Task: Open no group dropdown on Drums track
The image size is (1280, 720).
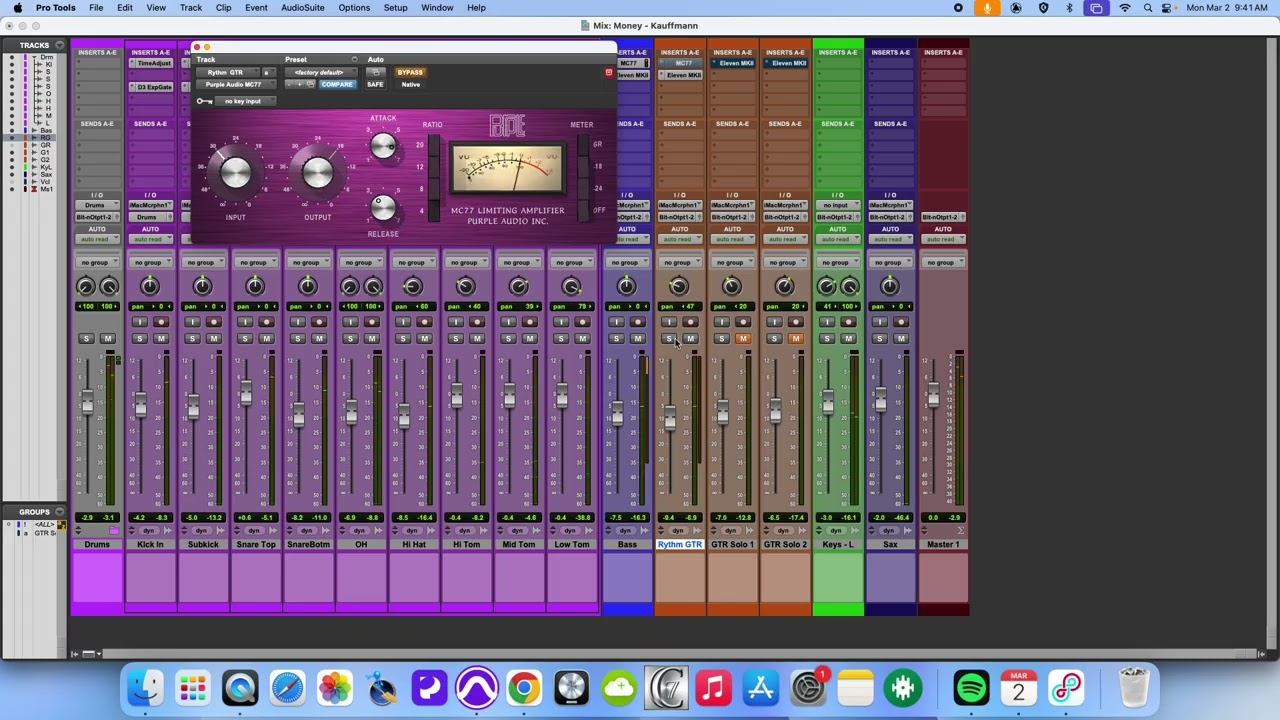Action: tap(97, 262)
